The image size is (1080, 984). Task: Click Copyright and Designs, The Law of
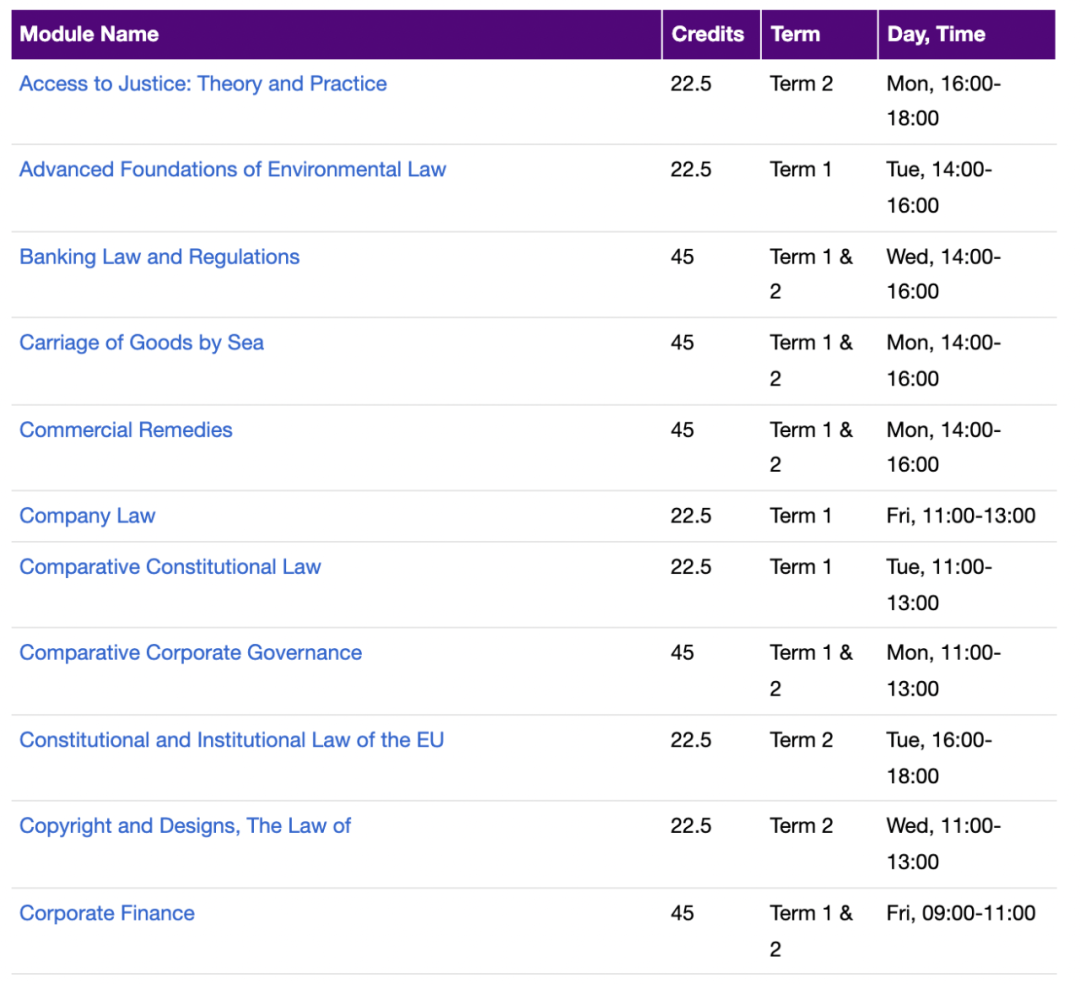185,826
